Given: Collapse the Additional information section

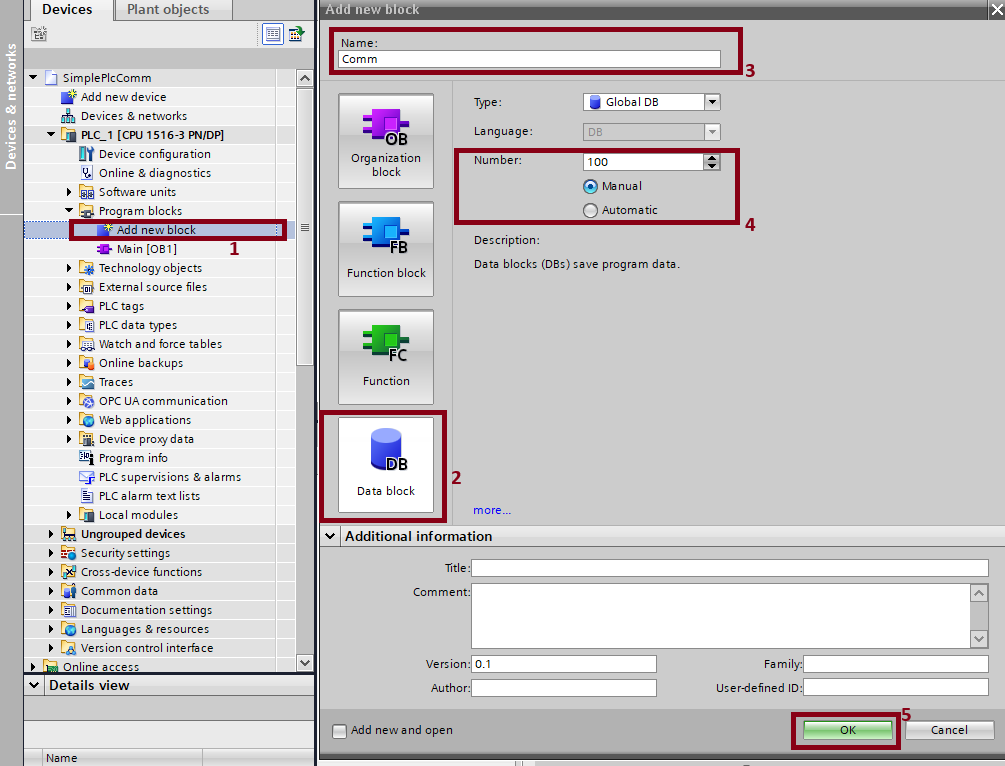Looking at the screenshot, I should (x=331, y=537).
